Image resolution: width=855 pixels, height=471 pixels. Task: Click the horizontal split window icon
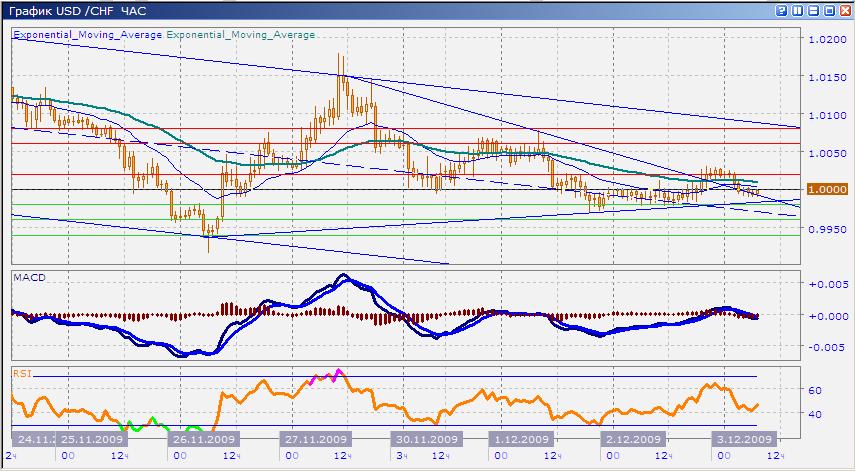(812, 11)
